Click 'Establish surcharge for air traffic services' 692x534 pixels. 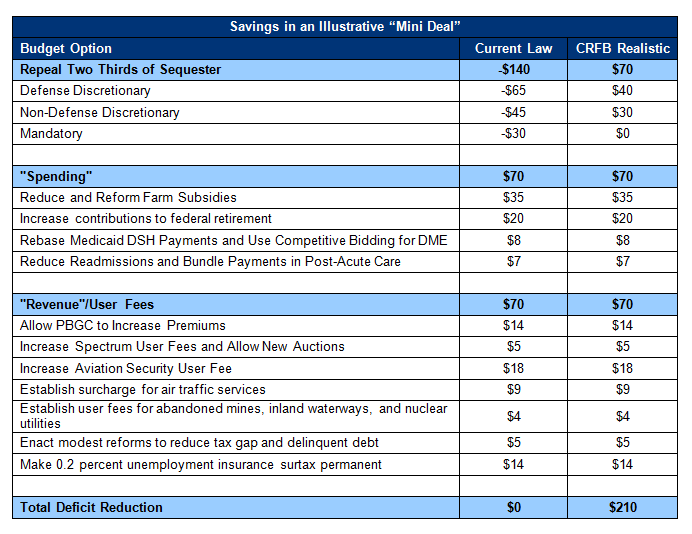(x=143, y=389)
